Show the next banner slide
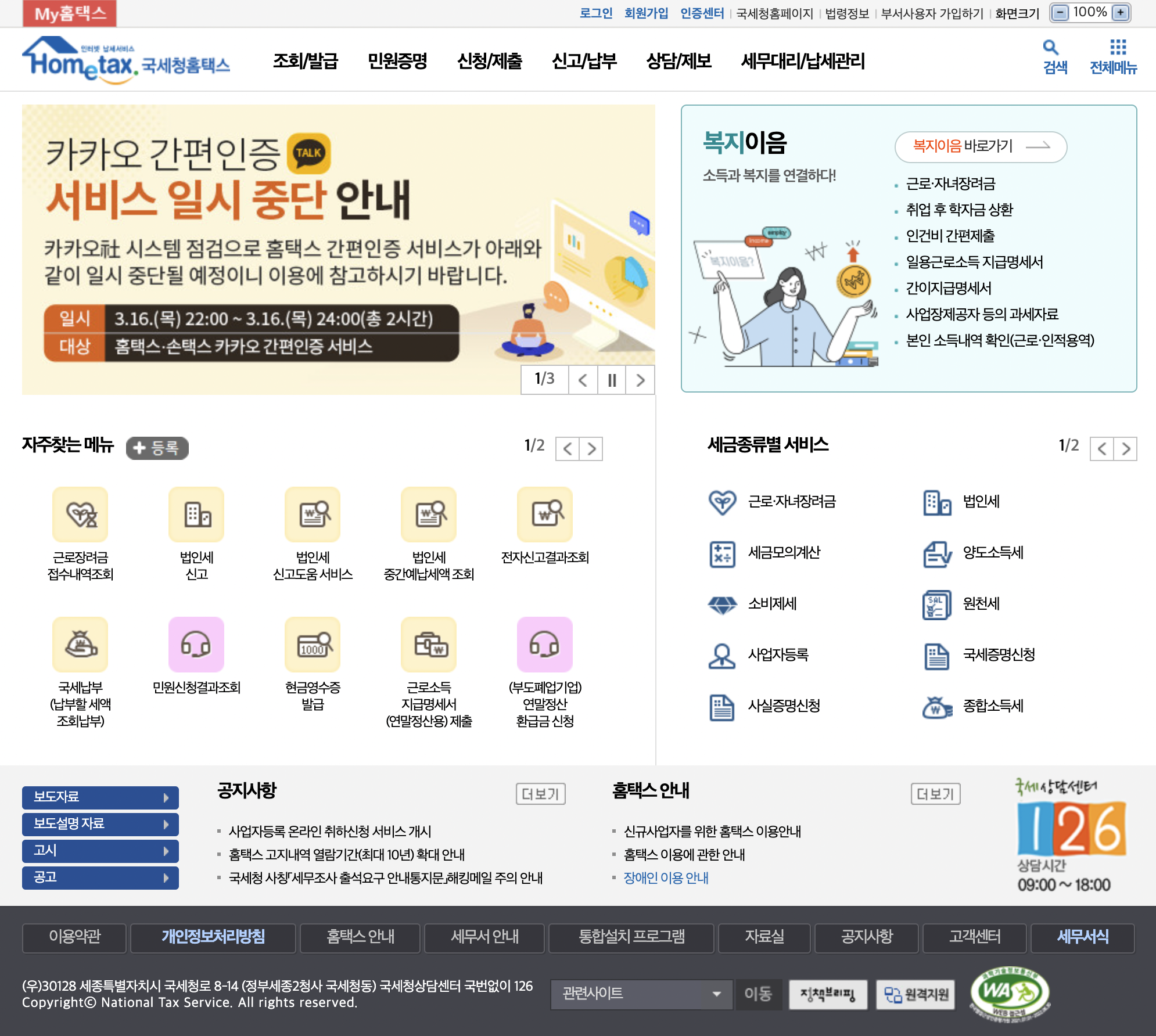The image size is (1156, 1036). tap(640, 380)
